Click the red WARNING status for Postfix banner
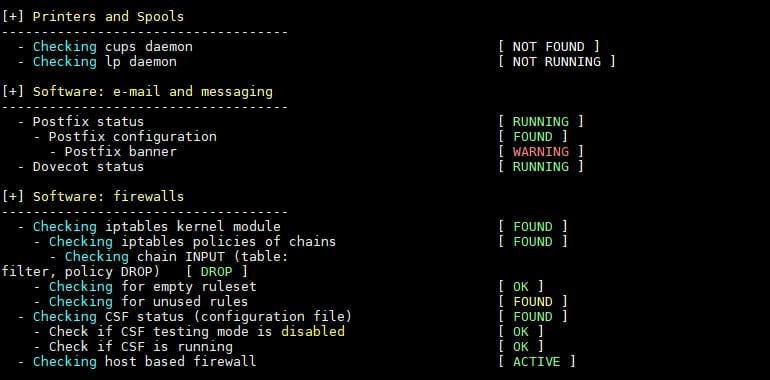This screenshot has width=770, height=380. [x=541, y=152]
